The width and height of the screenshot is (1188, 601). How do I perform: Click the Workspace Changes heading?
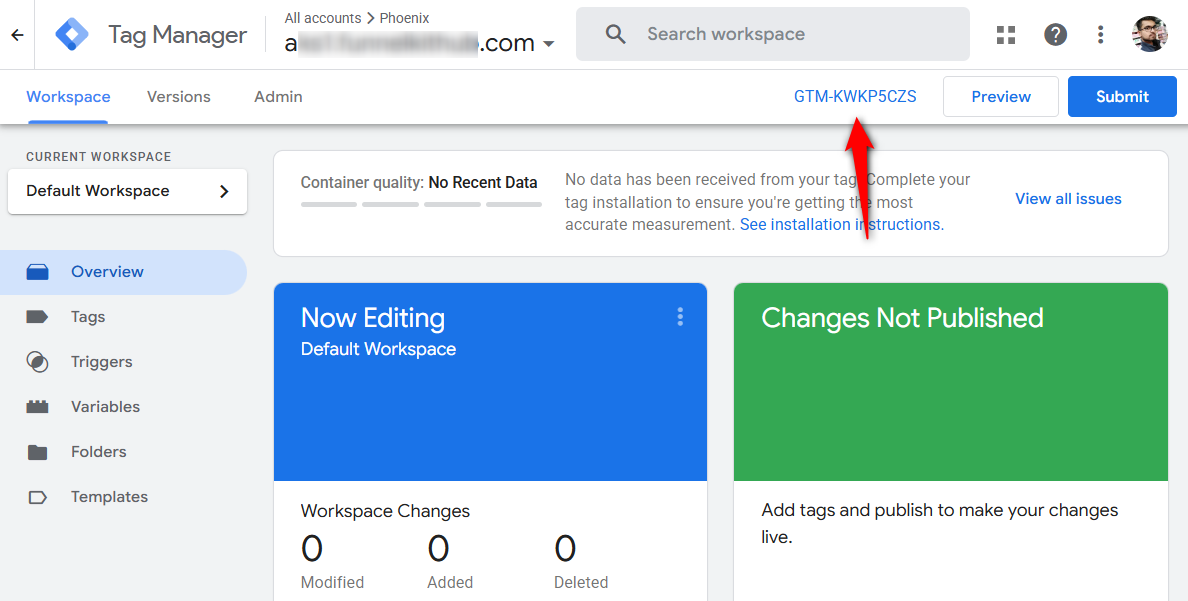(x=385, y=511)
